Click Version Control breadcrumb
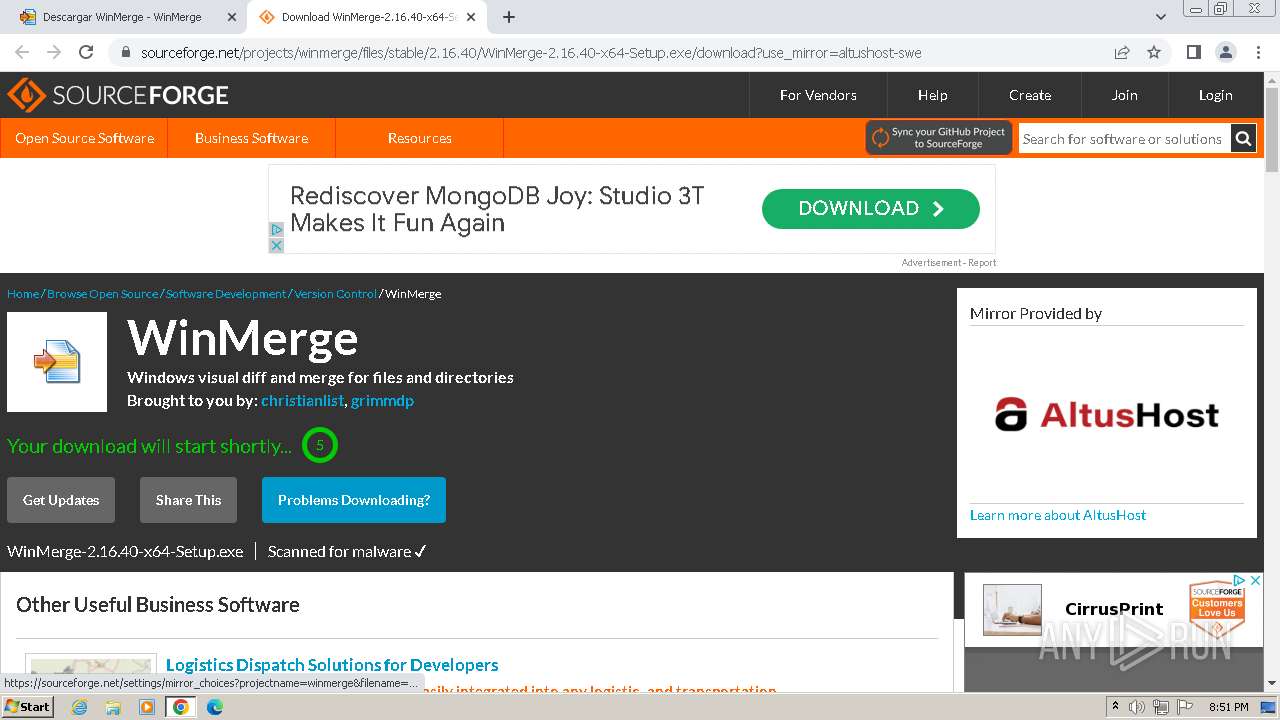Image resolution: width=1280 pixels, height=720 pixels. click(335, 293)
